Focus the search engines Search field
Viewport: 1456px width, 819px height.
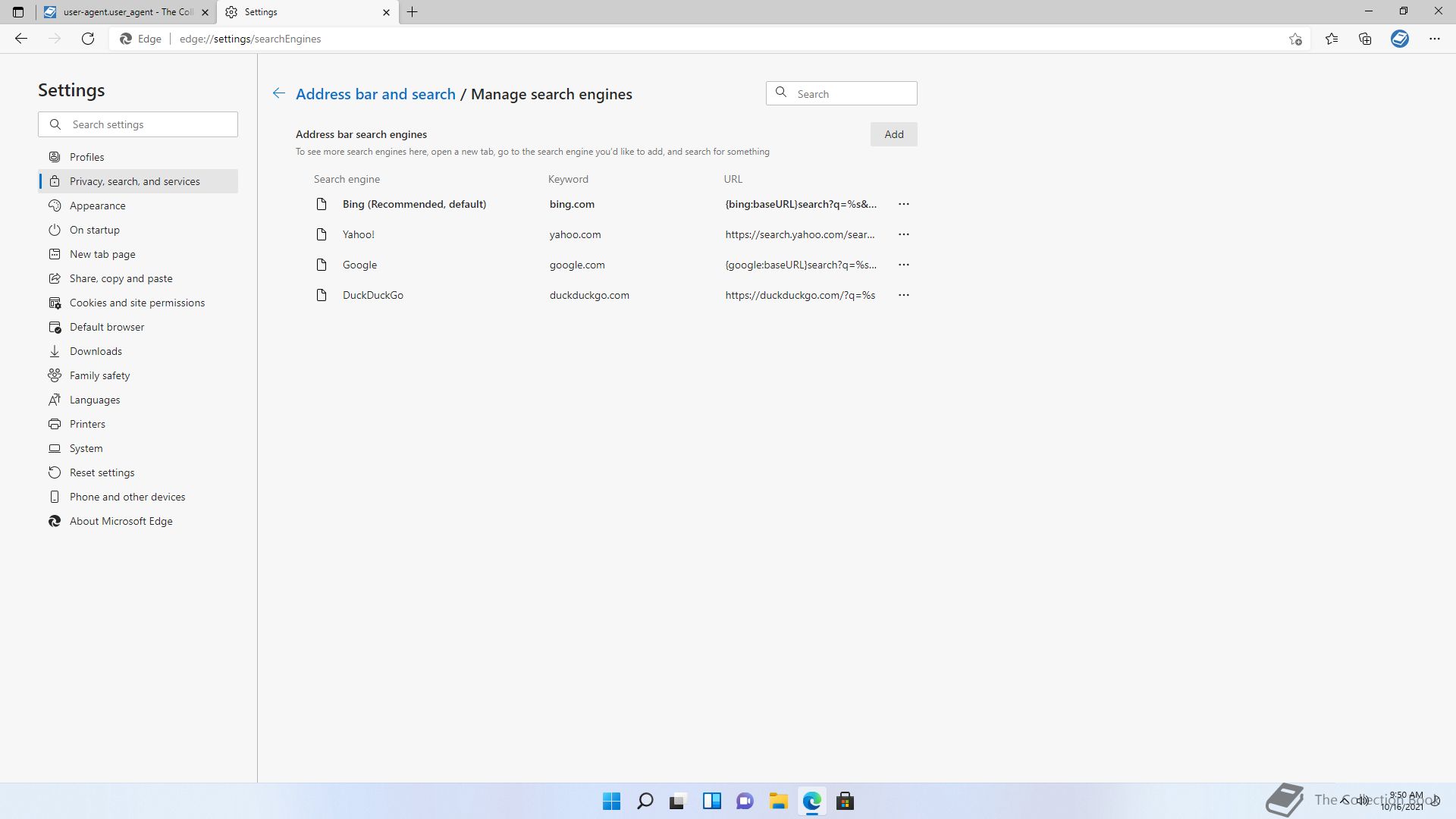pyautogui.click(x=842, y=93)
